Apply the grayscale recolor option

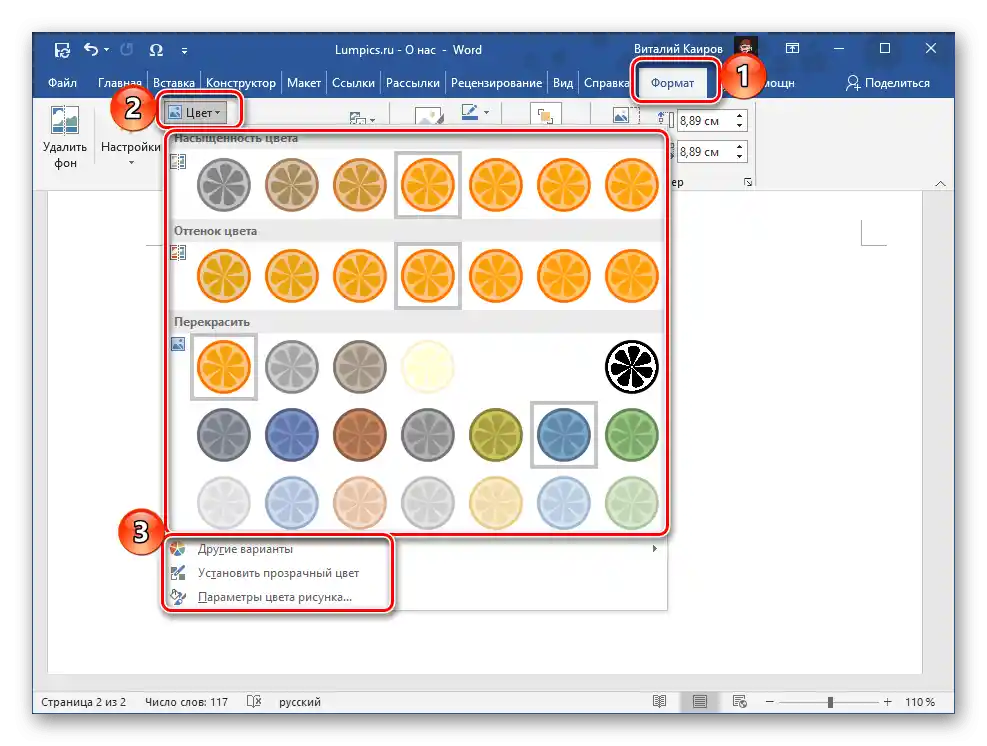click(291, 367)
